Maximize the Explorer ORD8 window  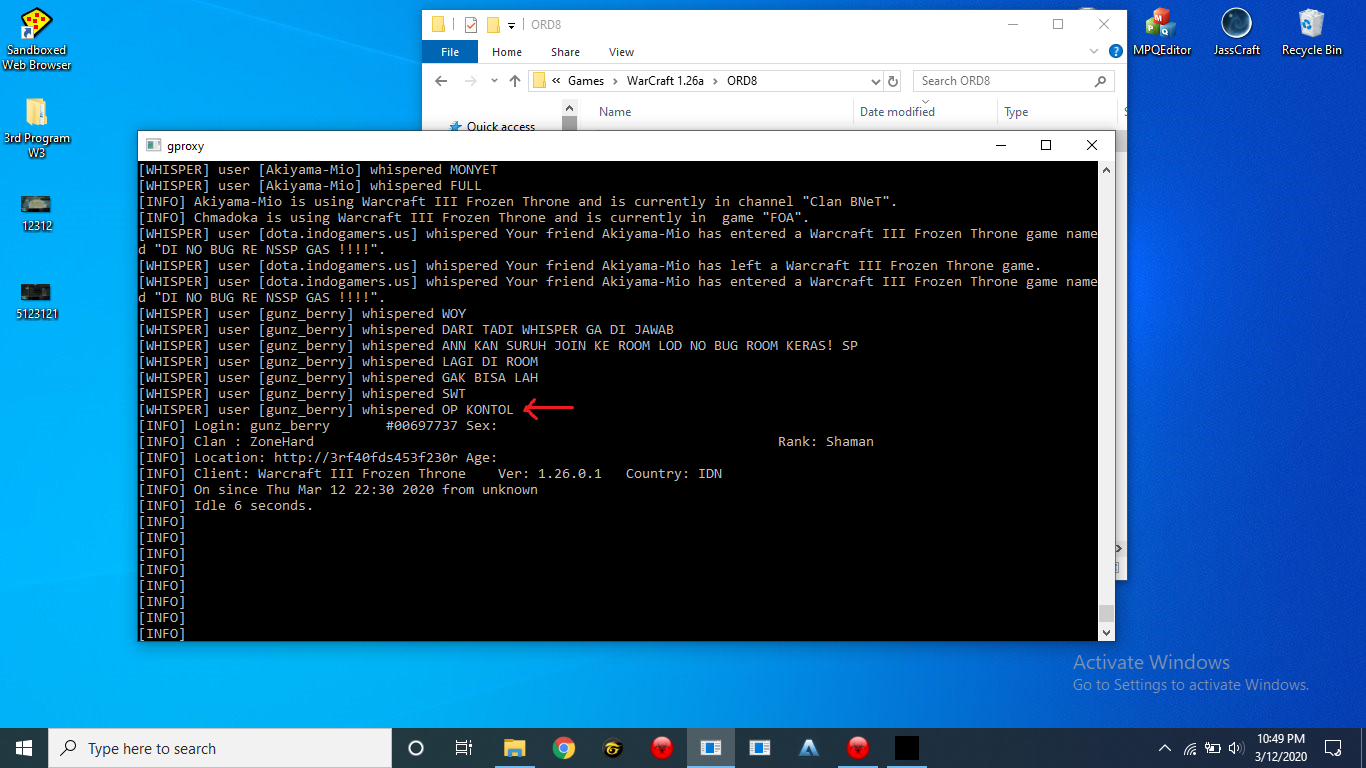coord(1057,24)
